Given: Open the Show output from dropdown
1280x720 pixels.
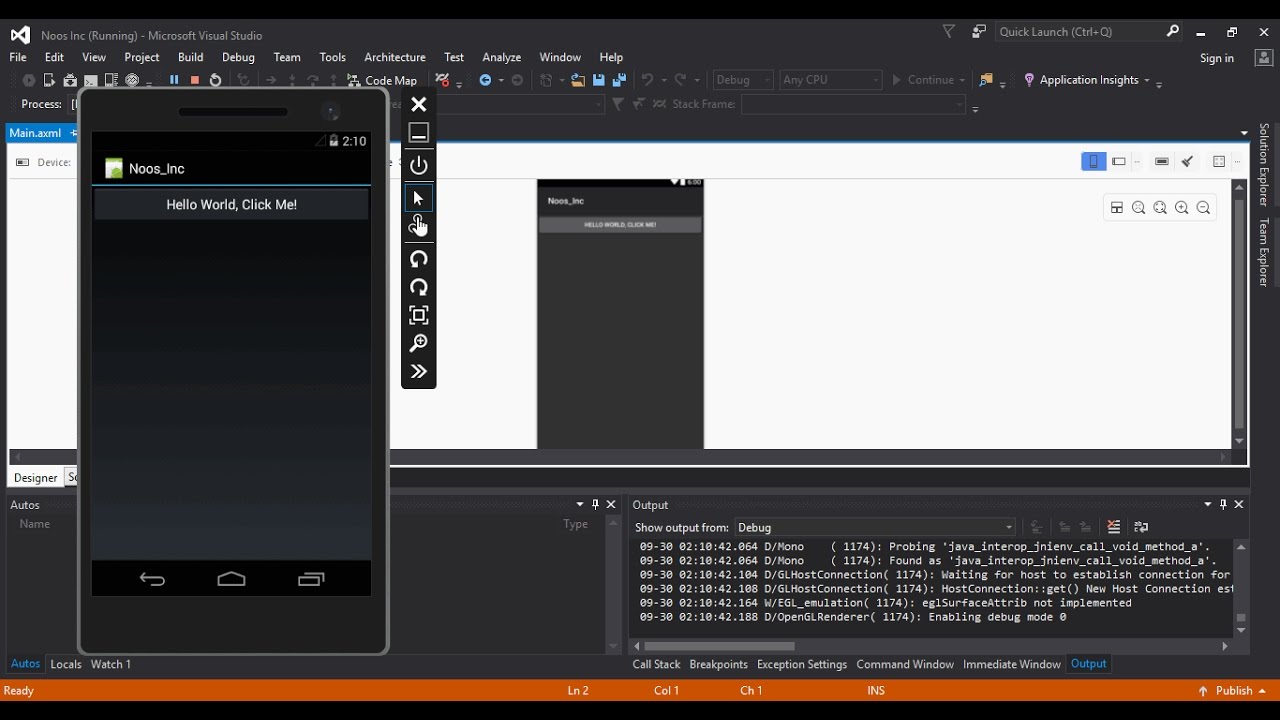Looking at the screenshot, I should (x=875, y=527).
